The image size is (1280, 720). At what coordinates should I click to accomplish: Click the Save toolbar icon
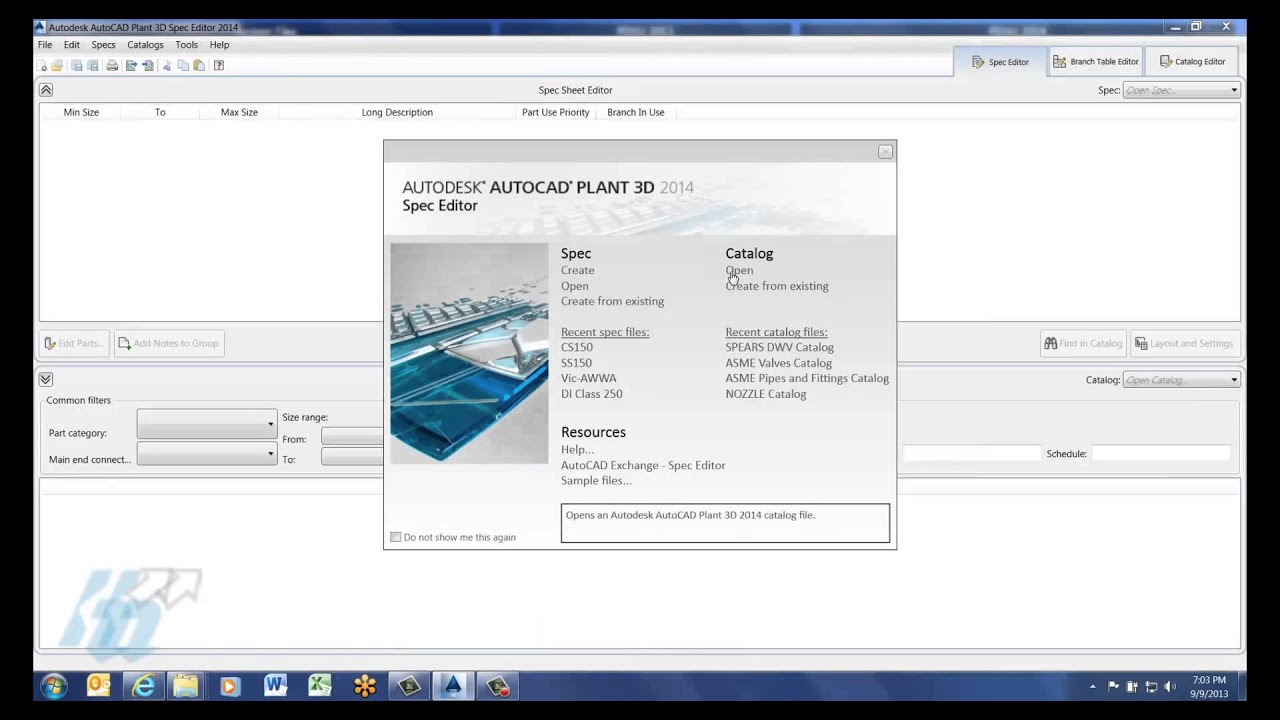[77, 66]
